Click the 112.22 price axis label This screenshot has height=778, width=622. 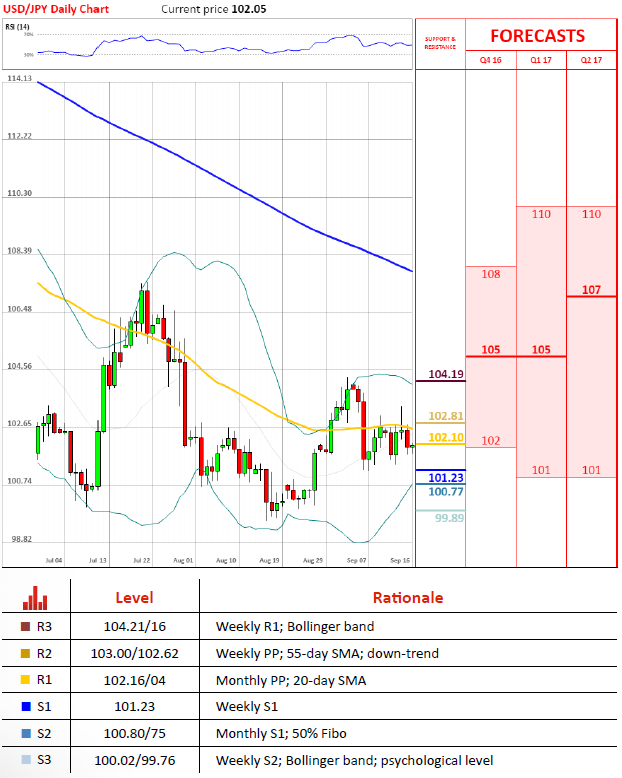tap(19, 135)
